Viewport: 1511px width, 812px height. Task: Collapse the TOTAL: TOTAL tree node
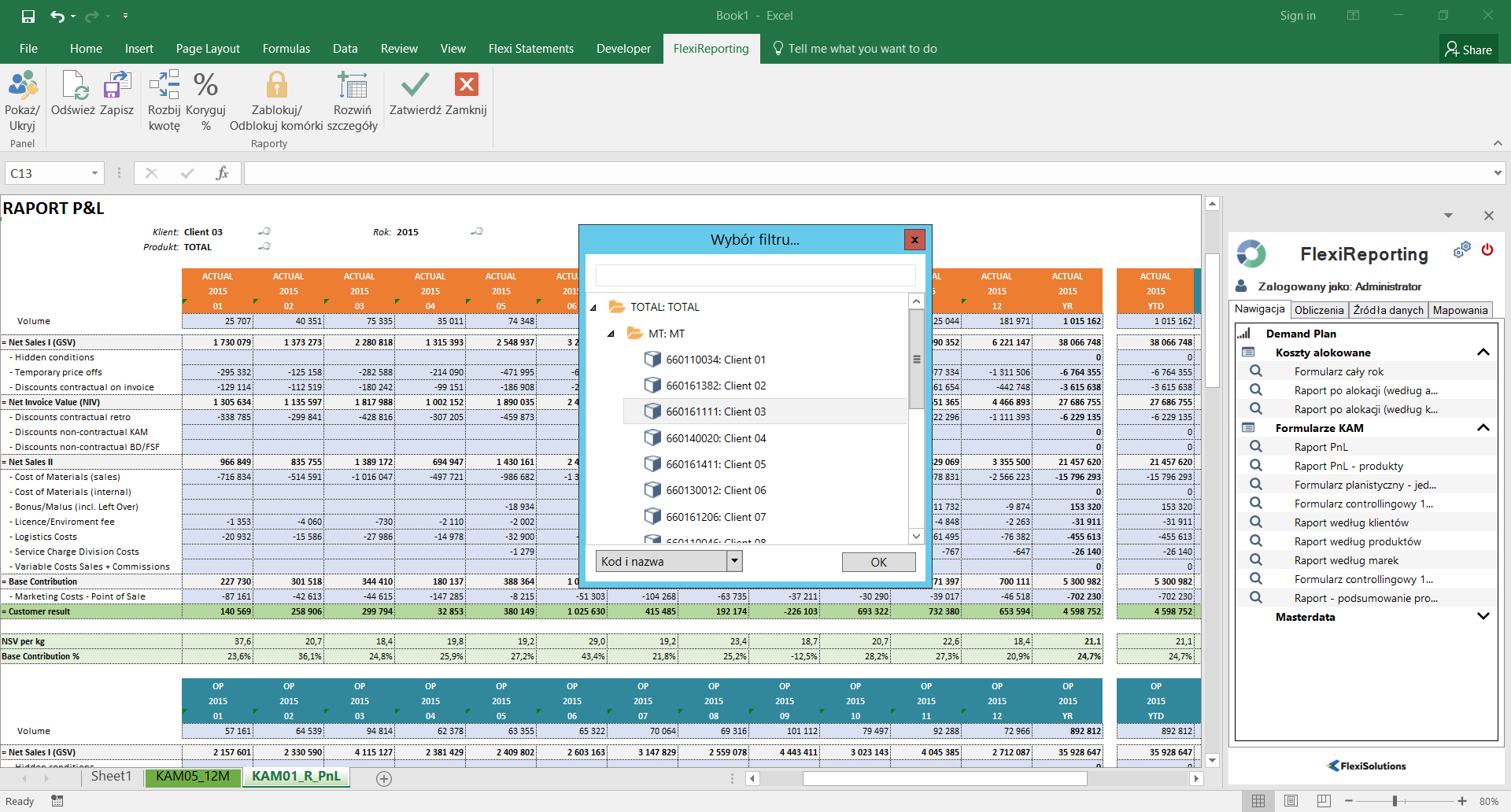tap(593, 308)
